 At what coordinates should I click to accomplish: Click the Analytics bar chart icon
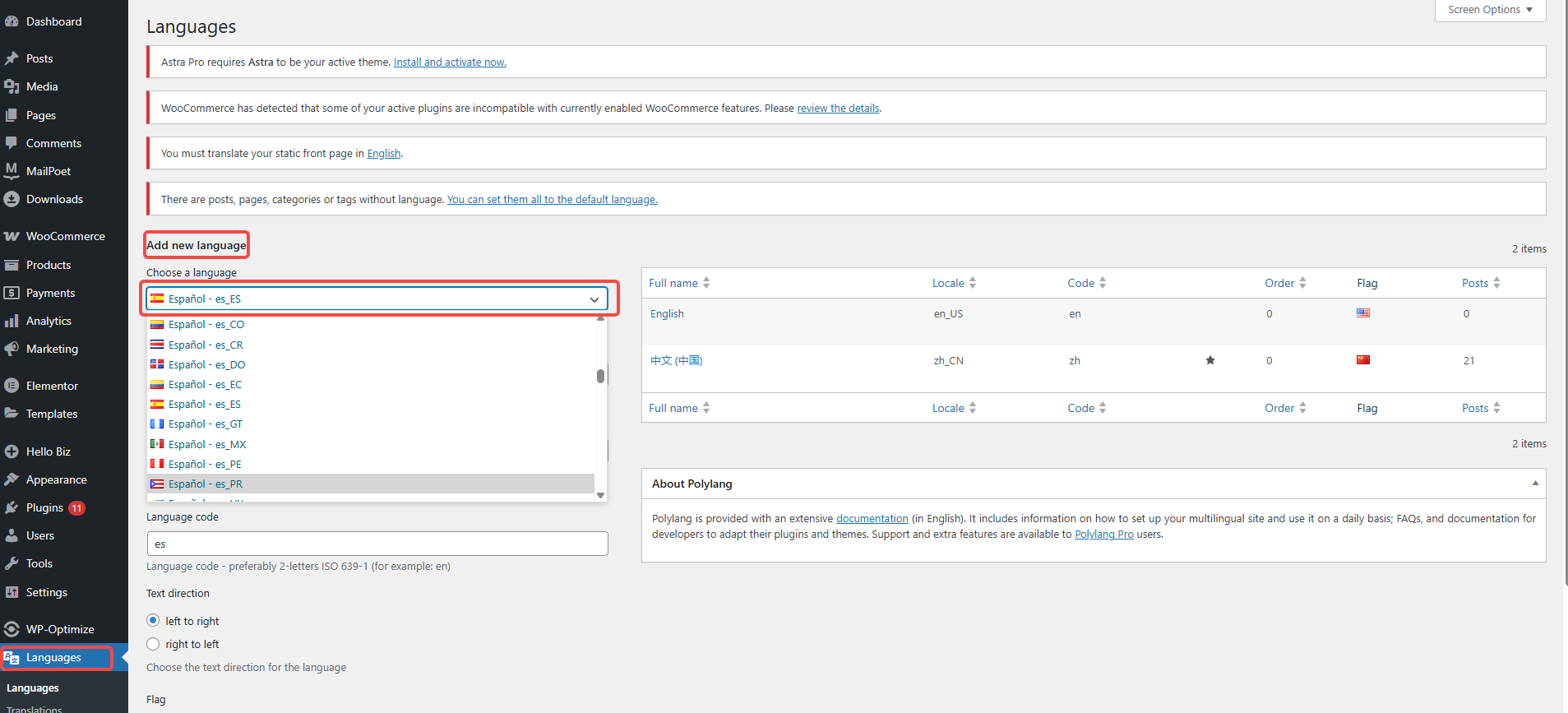12,321
